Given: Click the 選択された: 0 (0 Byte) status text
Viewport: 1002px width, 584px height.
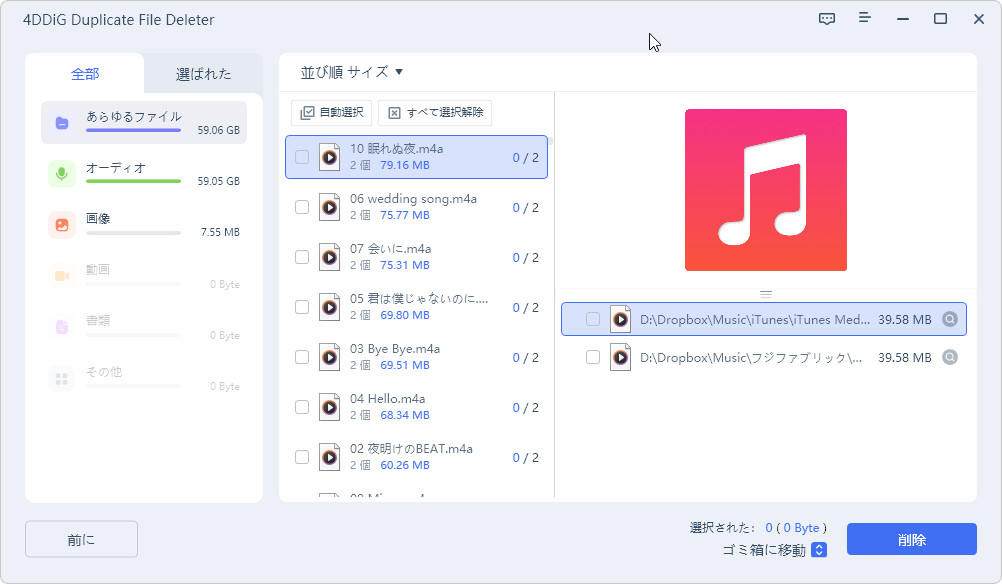Looking at the screenshot, I should pyautogui.click(x=758, y=528).
